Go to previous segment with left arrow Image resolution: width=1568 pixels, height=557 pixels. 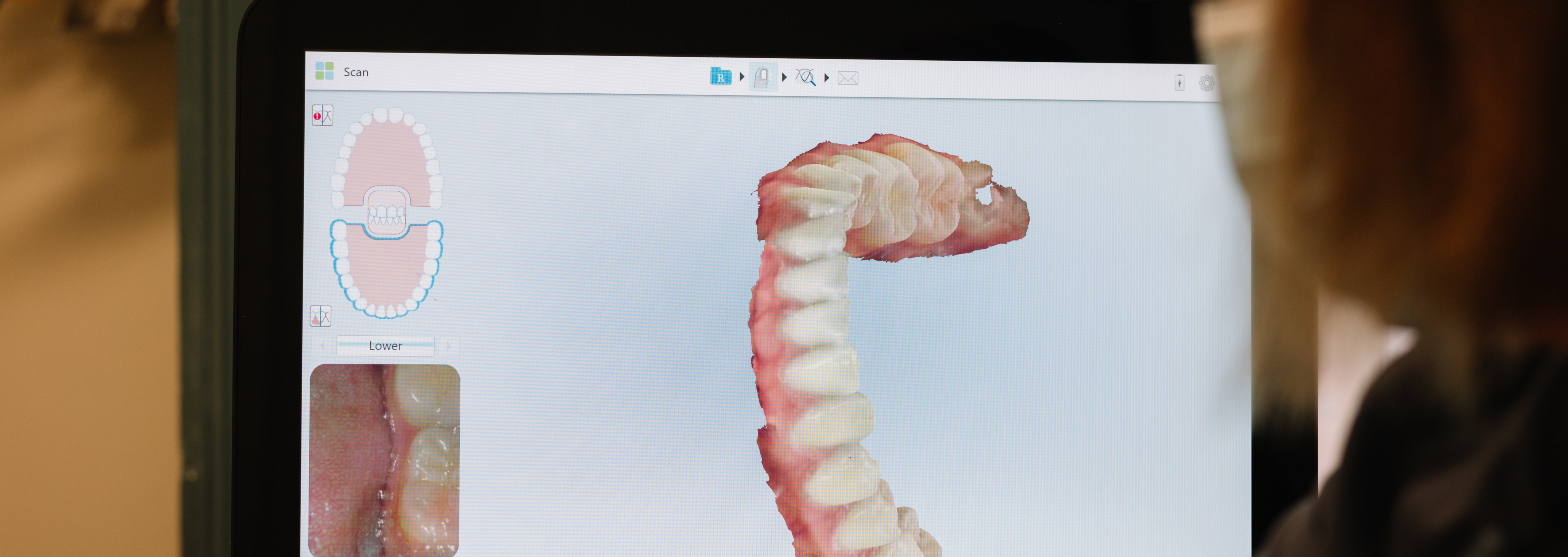coord(321,346)
